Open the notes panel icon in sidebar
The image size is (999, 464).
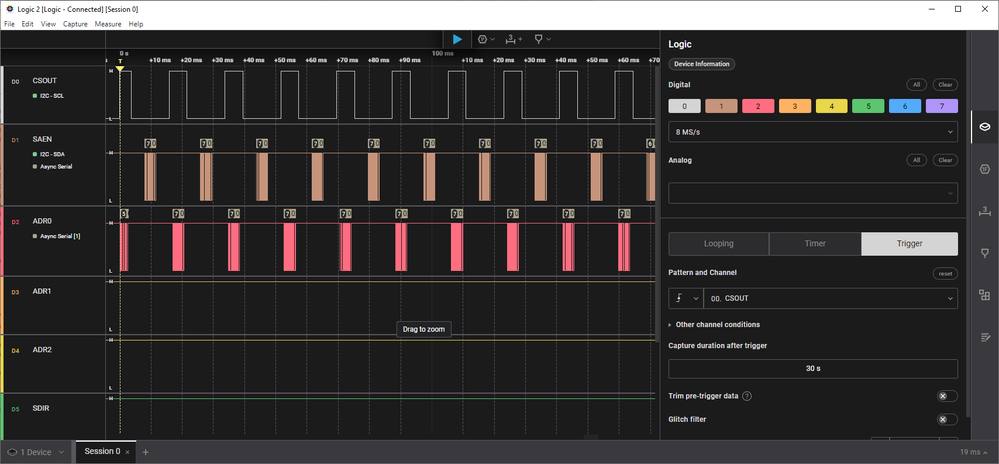click(x=984, y=336)
